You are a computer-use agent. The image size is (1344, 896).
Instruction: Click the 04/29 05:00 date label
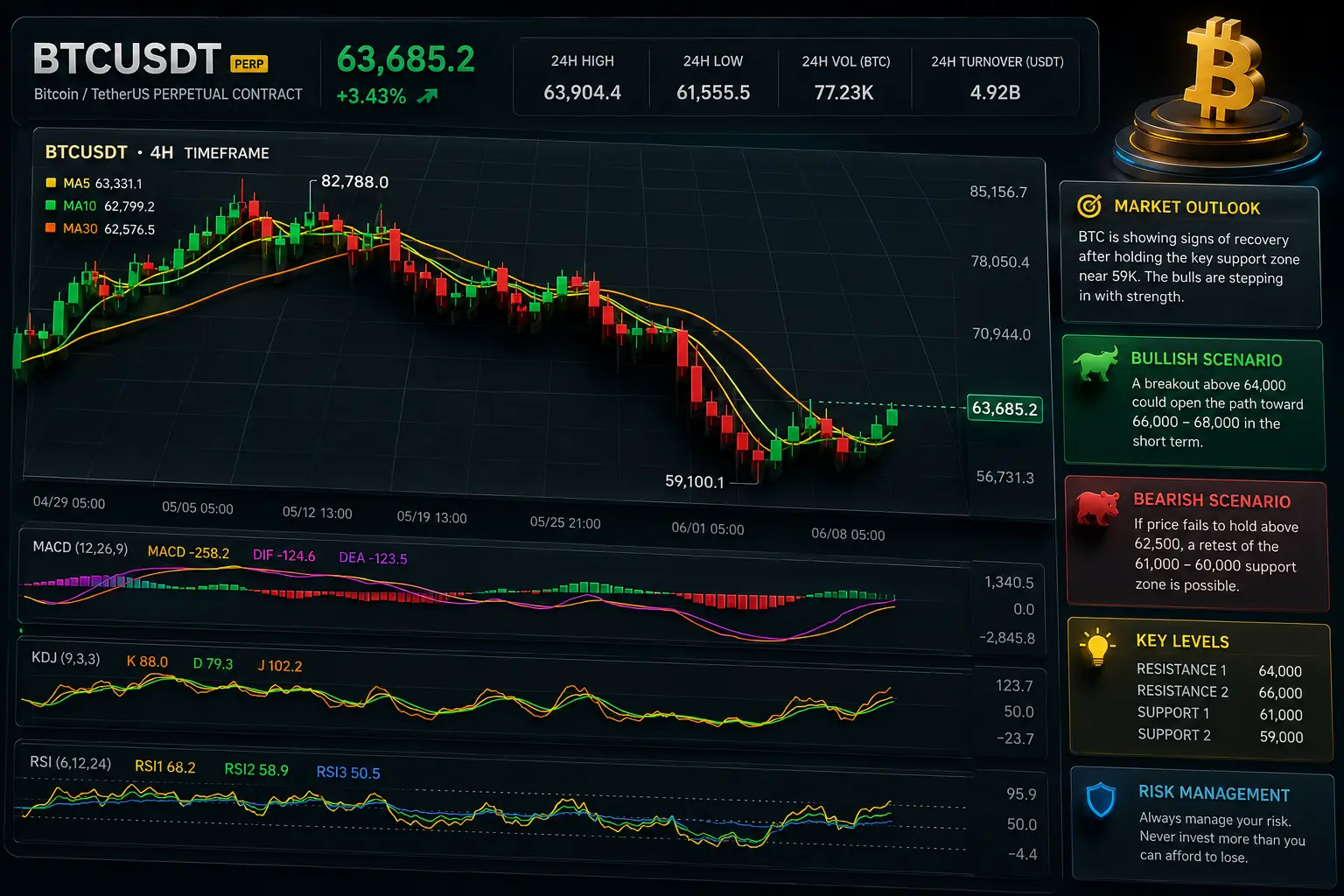69,503
